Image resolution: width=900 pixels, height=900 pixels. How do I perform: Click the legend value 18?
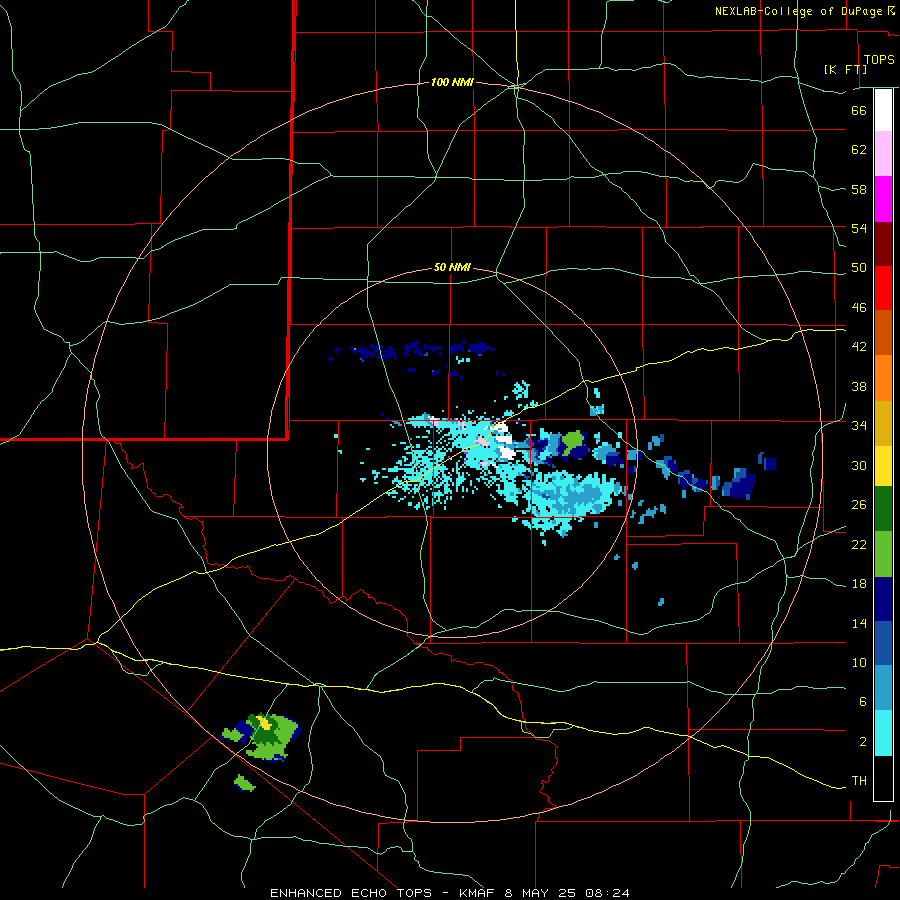pos(859,584)
